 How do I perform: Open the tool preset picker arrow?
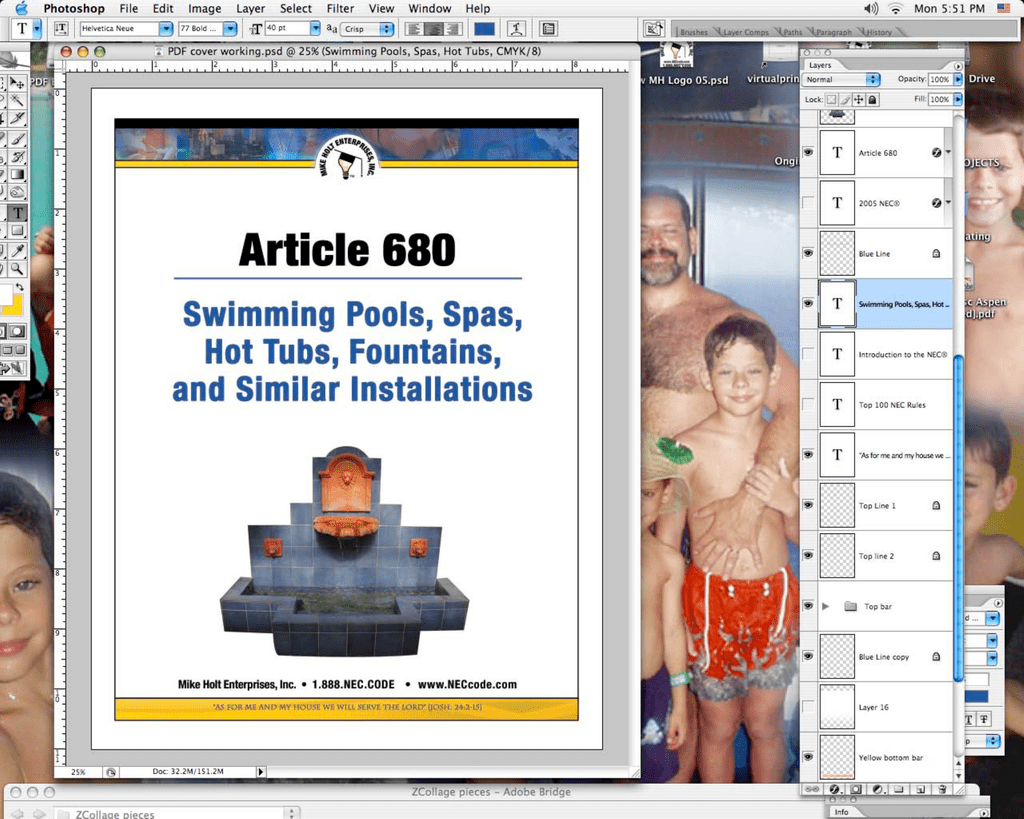pos(37,29)
